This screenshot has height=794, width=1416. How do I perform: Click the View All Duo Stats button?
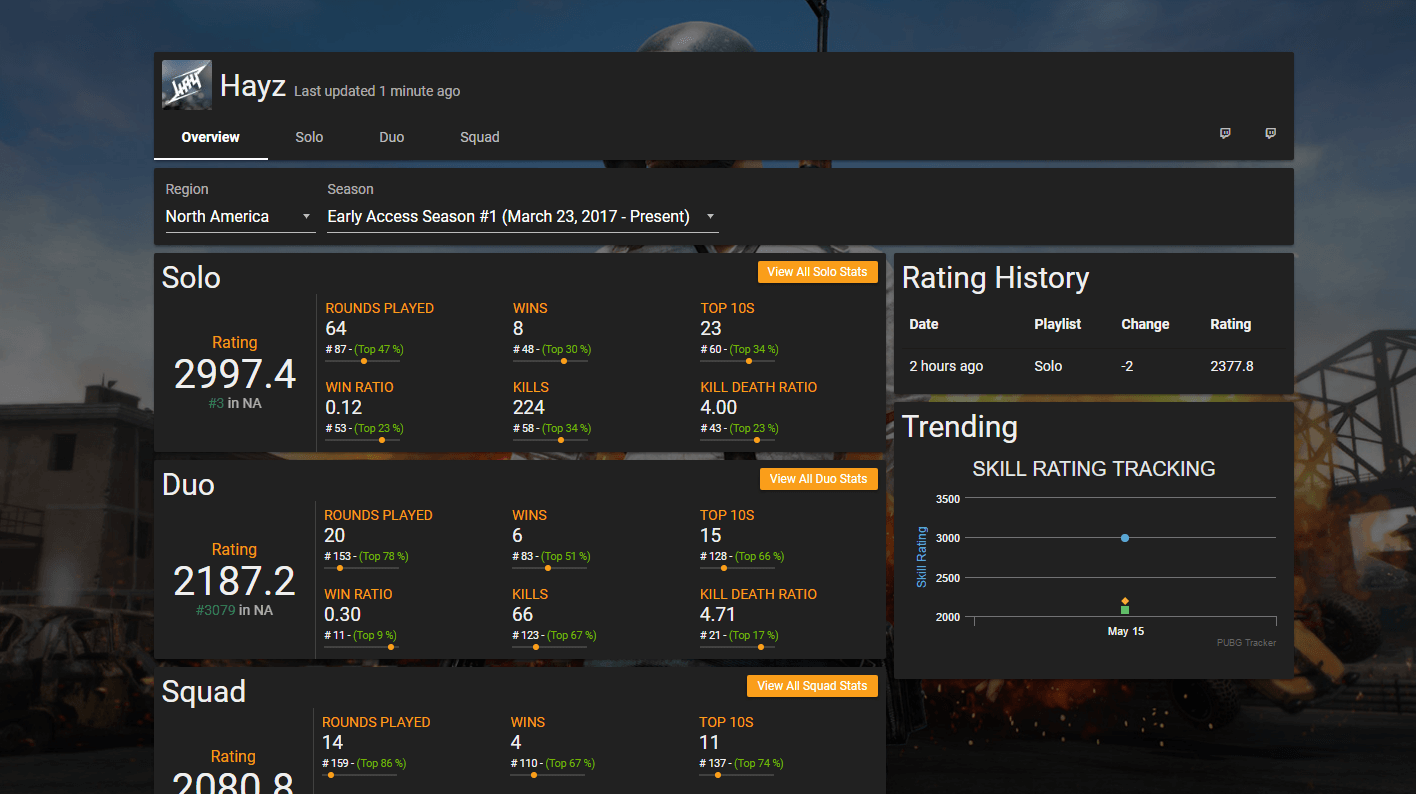click(x=818, y=478)
